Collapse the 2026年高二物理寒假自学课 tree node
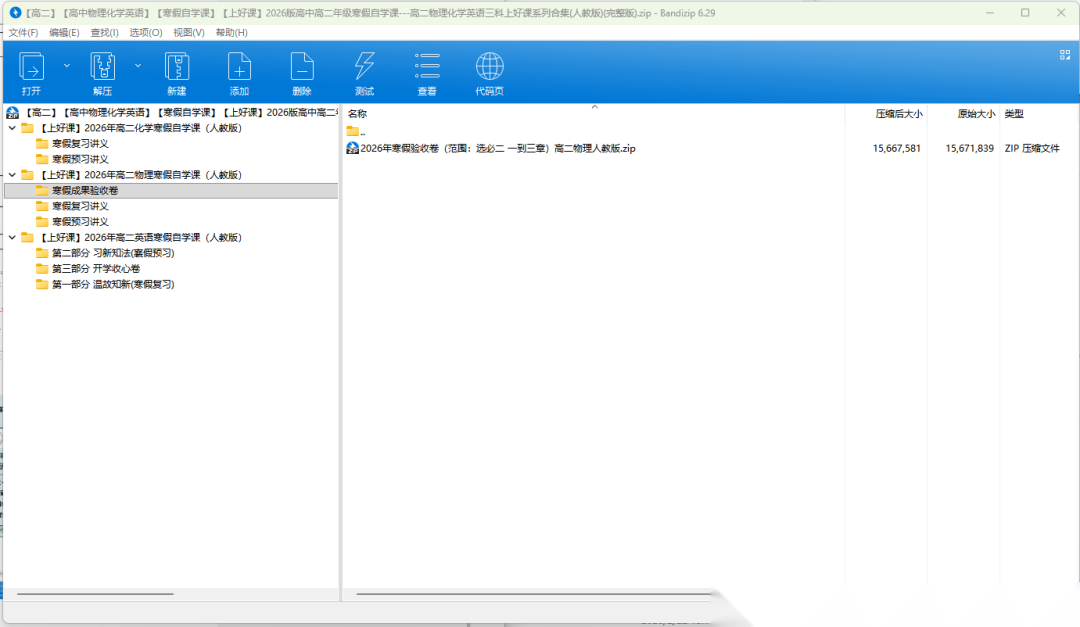This screenshot has width=1080, height=627. (12, 175)
